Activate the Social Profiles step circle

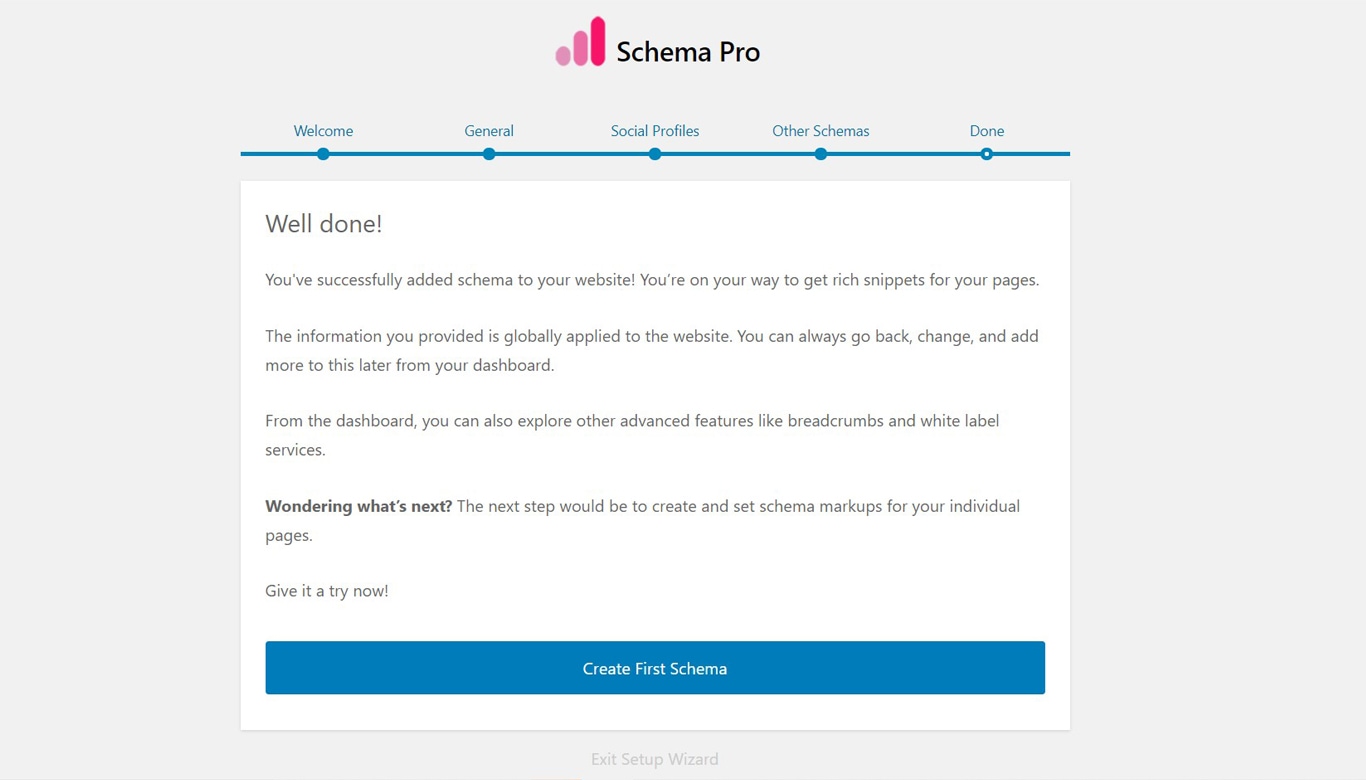click(654, 154)
